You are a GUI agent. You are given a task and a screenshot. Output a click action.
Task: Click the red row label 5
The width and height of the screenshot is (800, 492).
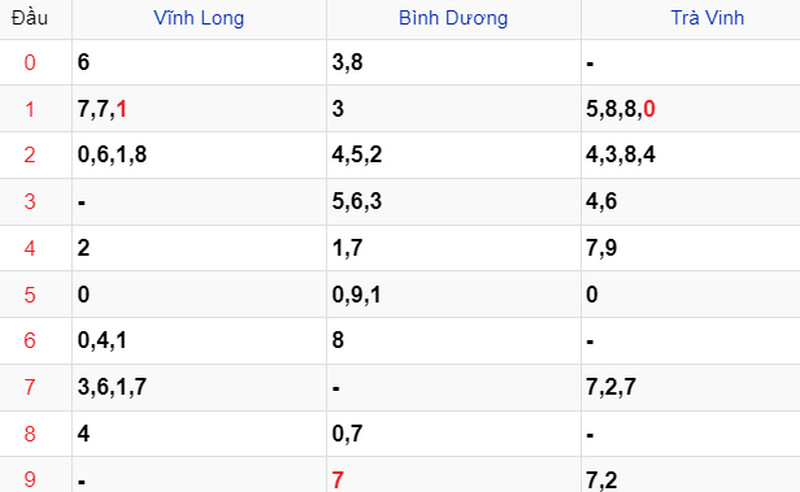pyautogui.click(x=30, y=295)
